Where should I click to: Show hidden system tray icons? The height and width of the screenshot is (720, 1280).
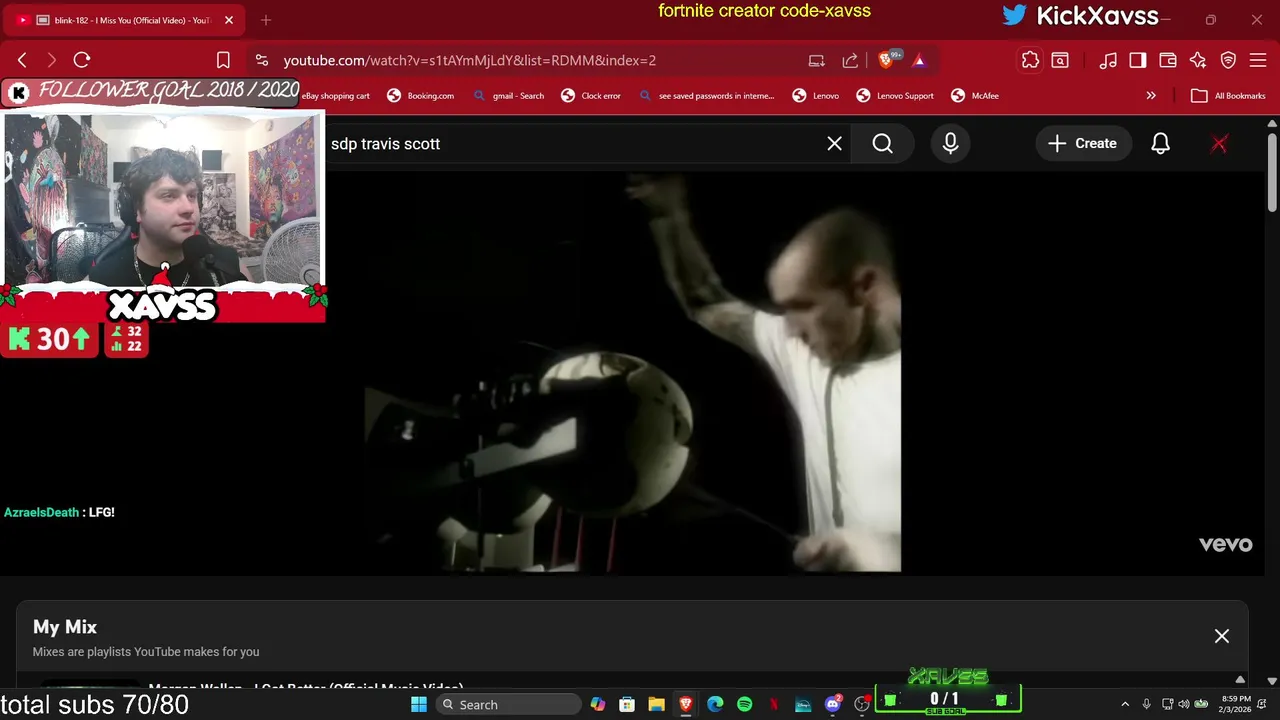[x=1125, y=705]
